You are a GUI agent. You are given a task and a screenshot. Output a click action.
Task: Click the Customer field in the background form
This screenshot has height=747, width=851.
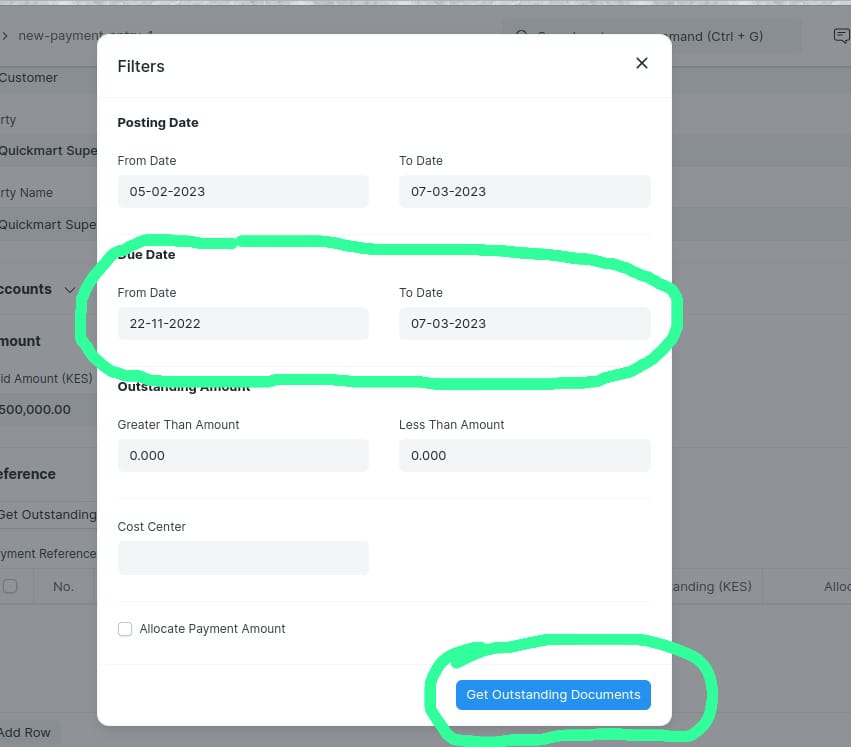coord(28,77)
